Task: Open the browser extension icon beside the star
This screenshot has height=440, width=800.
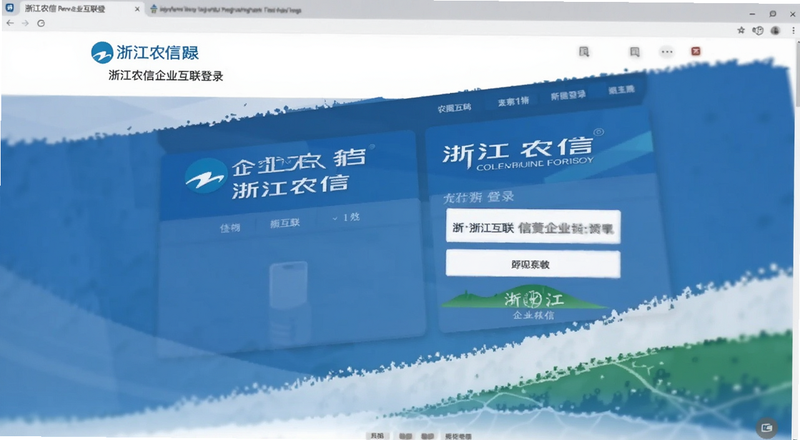Action: point(758,31)
